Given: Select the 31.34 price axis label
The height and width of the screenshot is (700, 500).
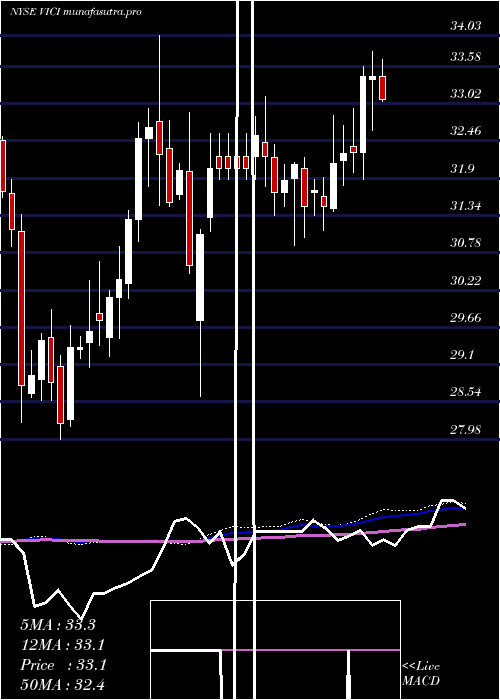Looking at the screenshot, I should (466, 206).
